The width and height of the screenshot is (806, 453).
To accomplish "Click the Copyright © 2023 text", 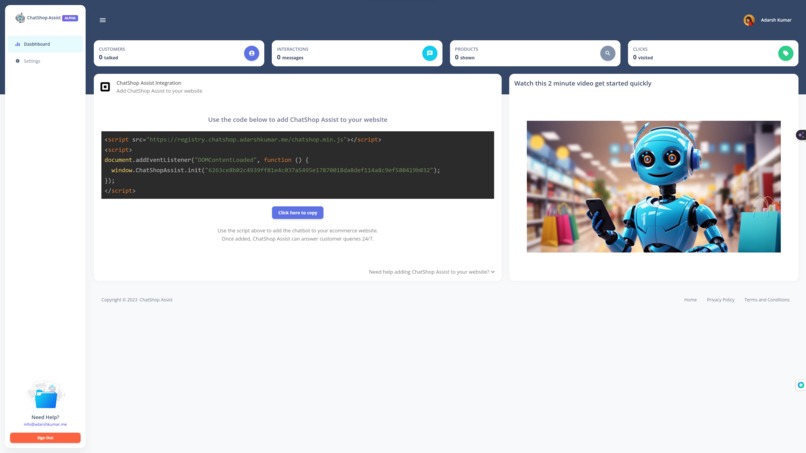I will pos(119,300).
